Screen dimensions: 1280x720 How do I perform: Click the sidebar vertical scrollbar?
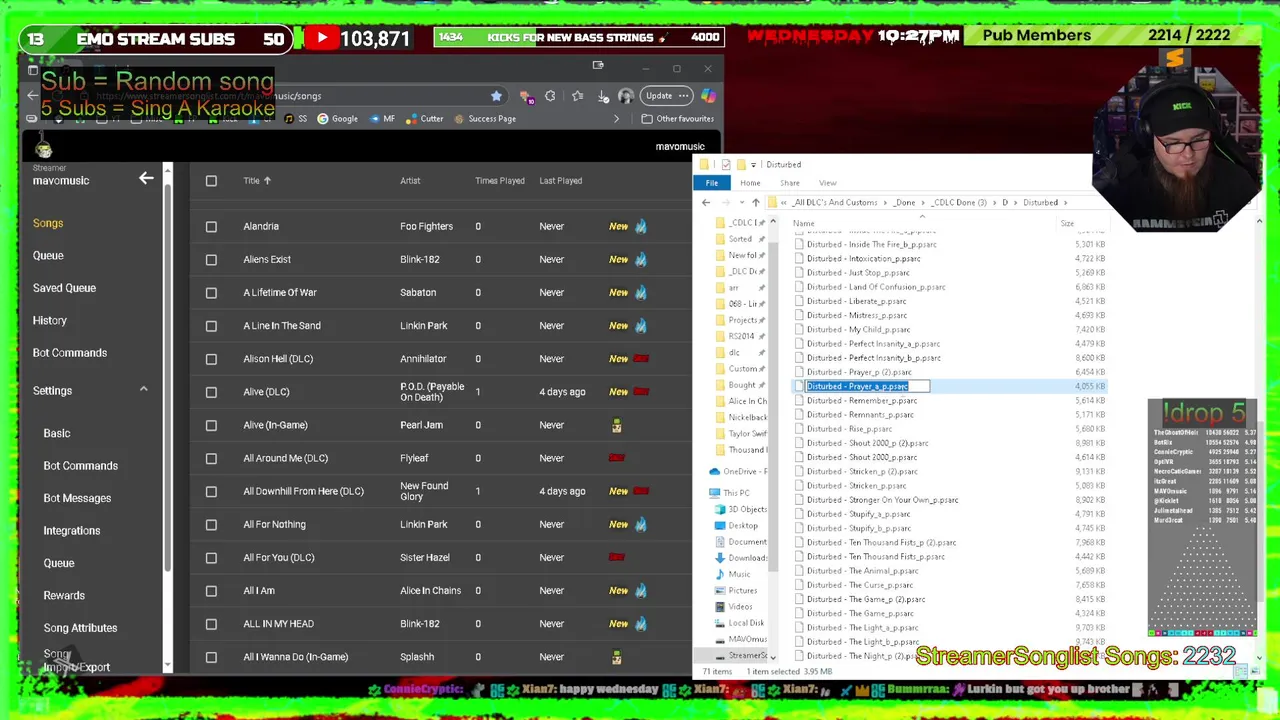168,380
